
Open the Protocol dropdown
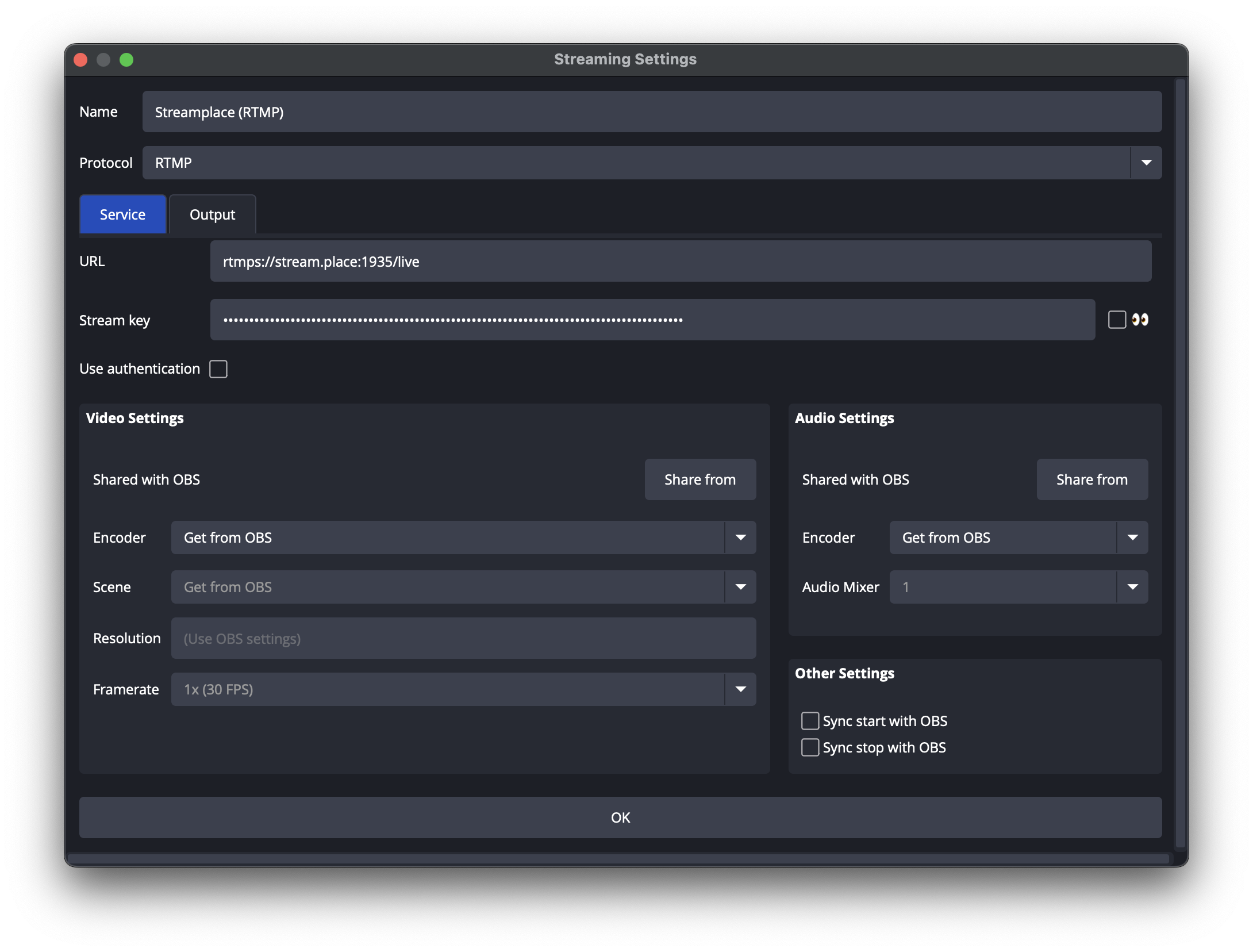tap(1146, 163)
